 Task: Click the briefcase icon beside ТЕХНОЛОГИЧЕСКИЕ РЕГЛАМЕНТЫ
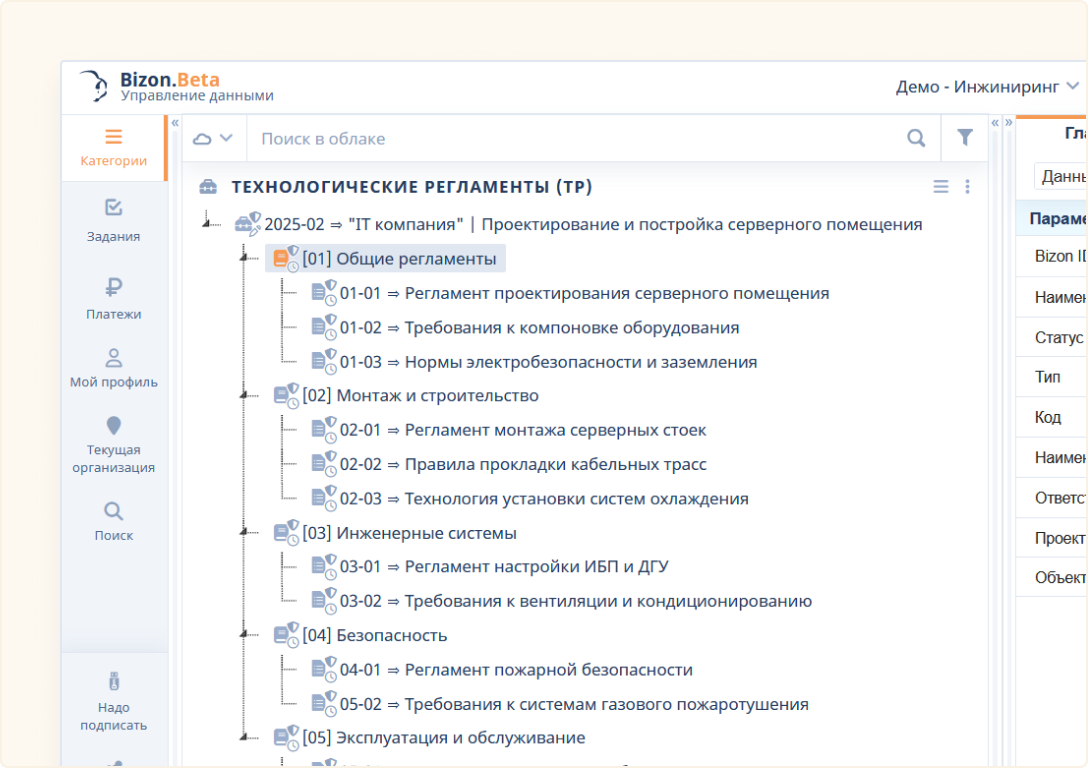(208, 186)
